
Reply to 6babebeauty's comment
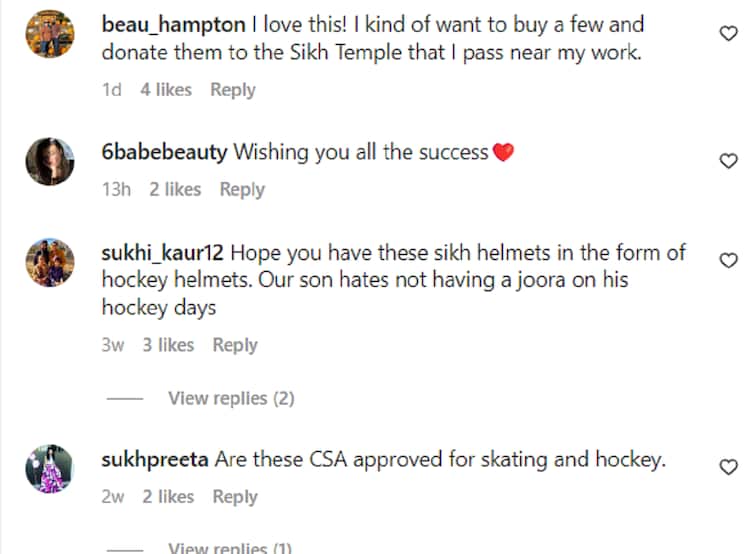(x=242, y=189)
